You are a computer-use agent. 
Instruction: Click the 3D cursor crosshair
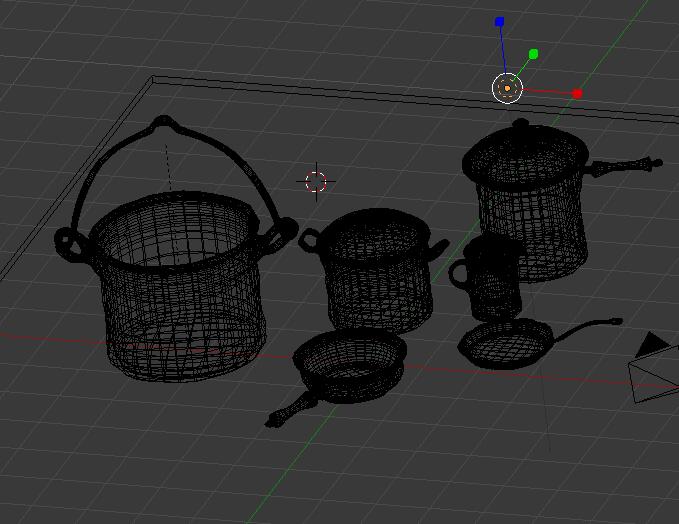point(316,181)
